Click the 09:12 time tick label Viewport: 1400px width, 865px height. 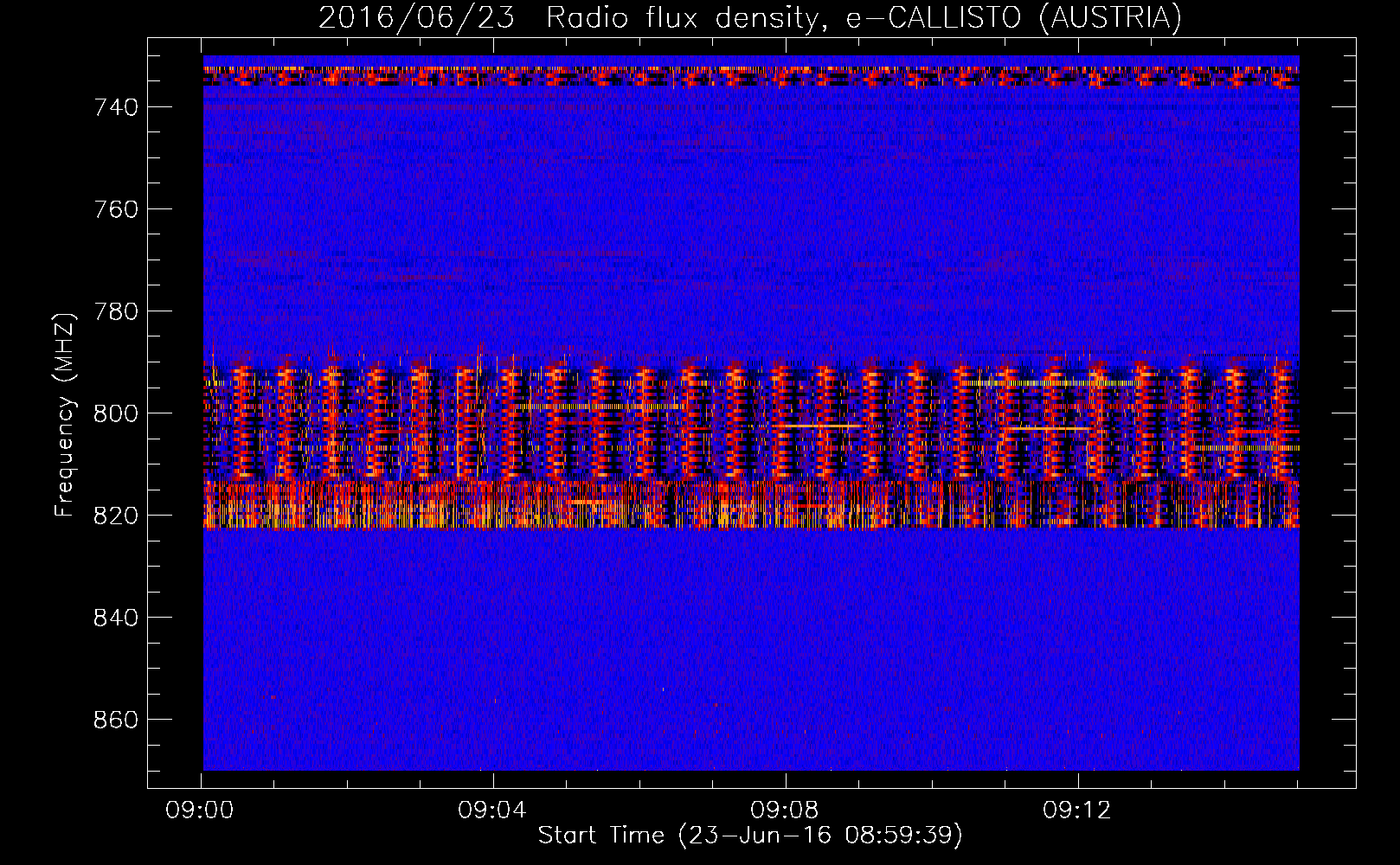tap(1076, 811)
